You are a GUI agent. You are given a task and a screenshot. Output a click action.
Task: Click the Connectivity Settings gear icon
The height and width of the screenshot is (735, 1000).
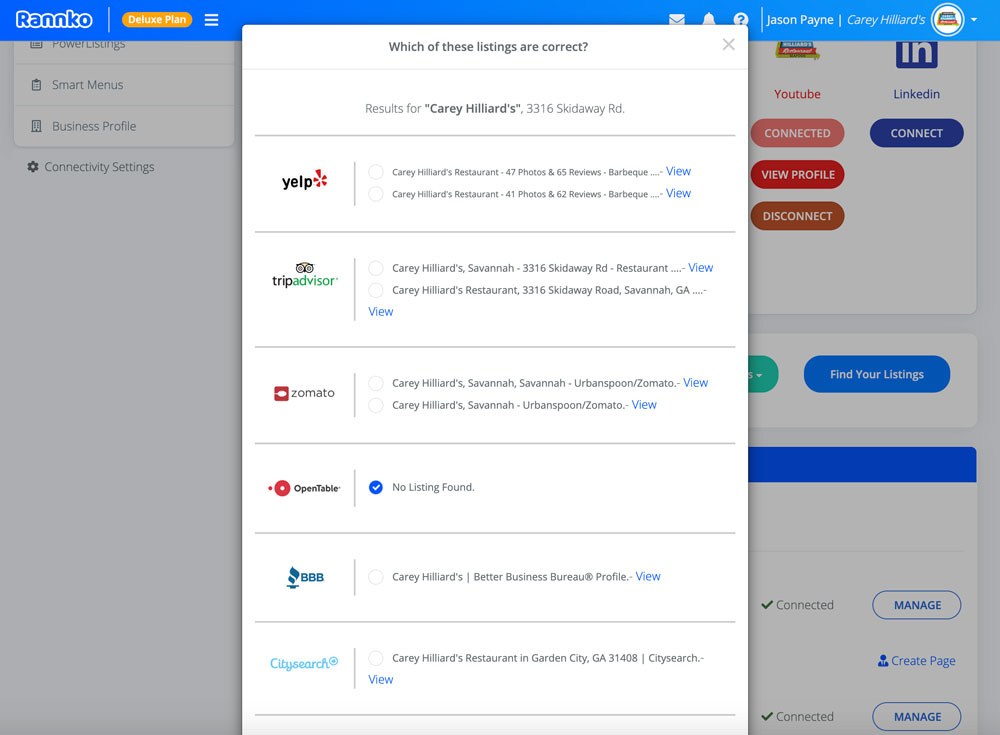click(33, 167)
